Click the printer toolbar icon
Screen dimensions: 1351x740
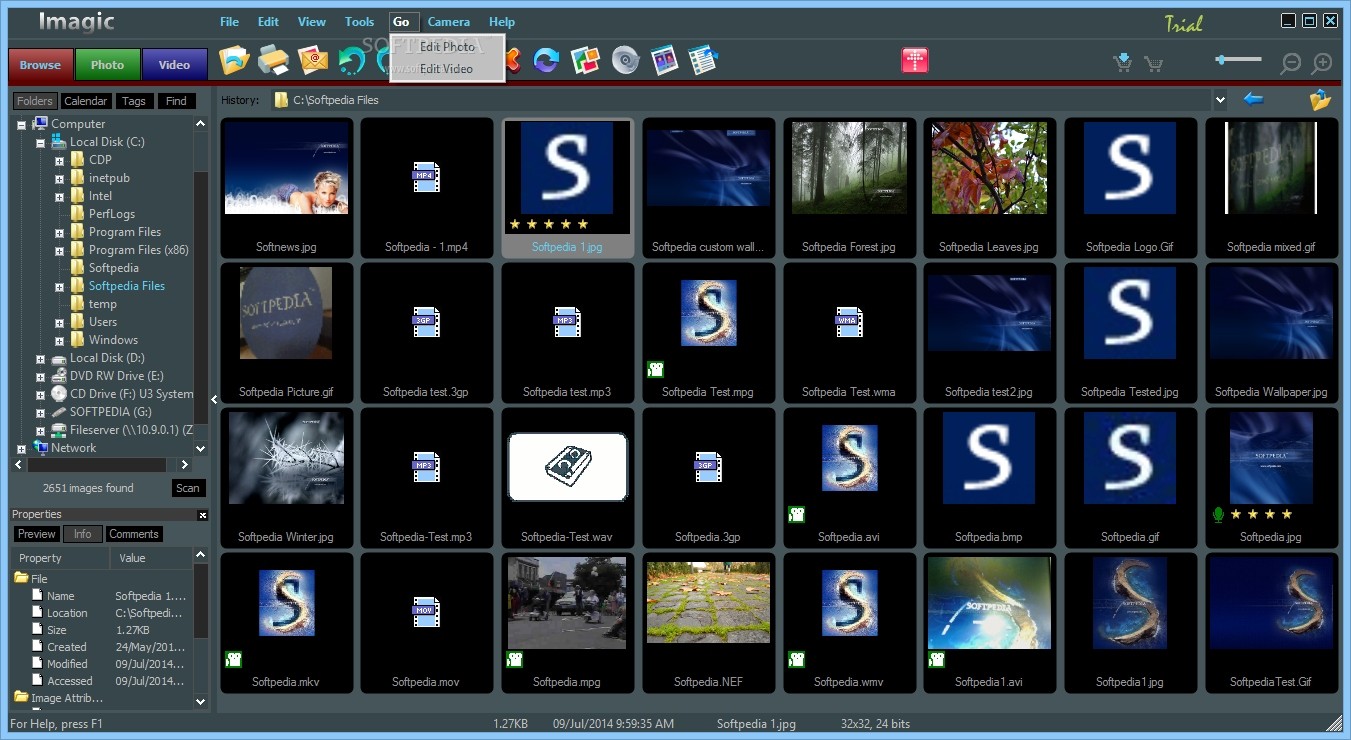273,61
